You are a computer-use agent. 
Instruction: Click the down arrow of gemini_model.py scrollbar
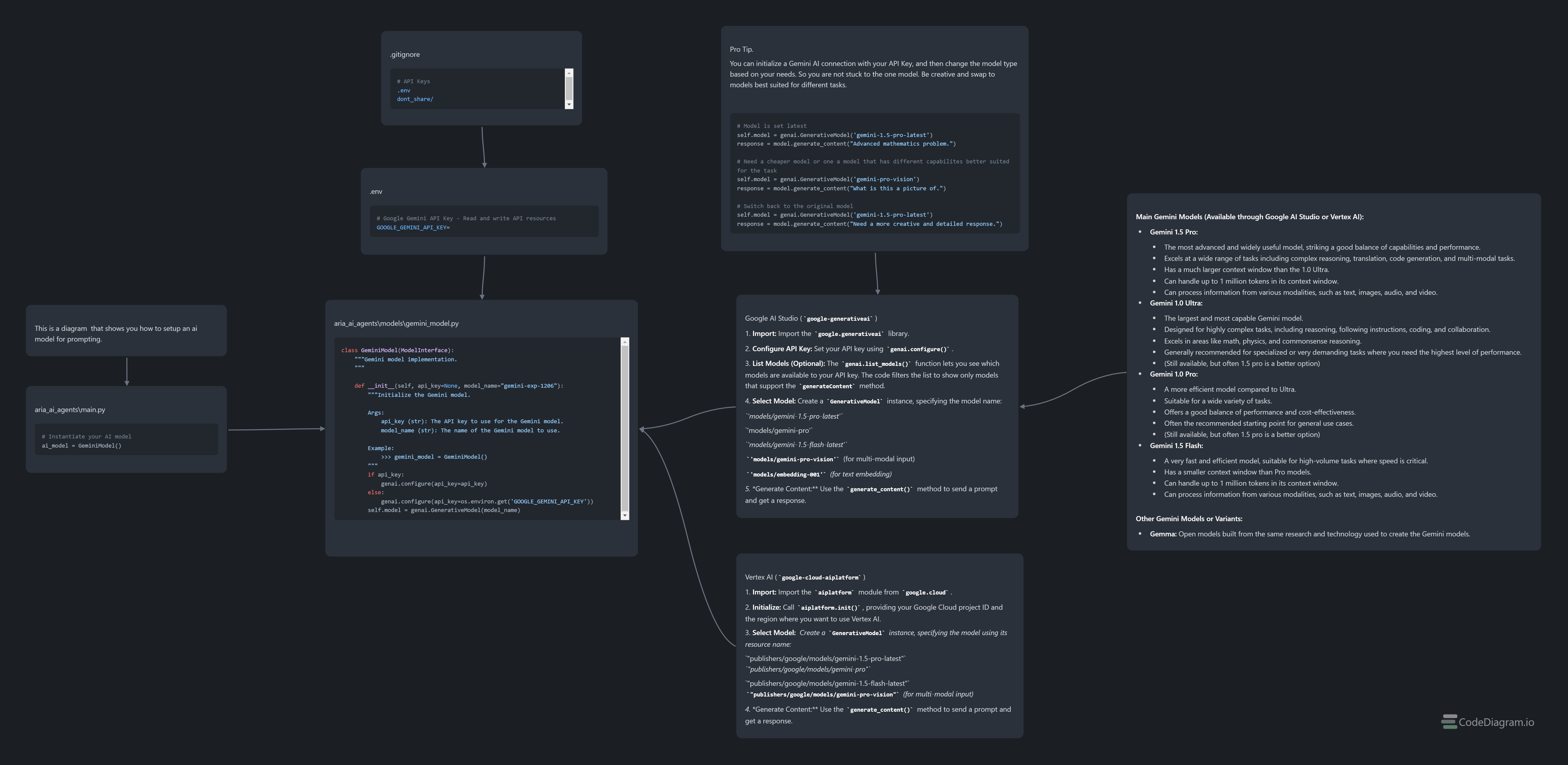625,516
